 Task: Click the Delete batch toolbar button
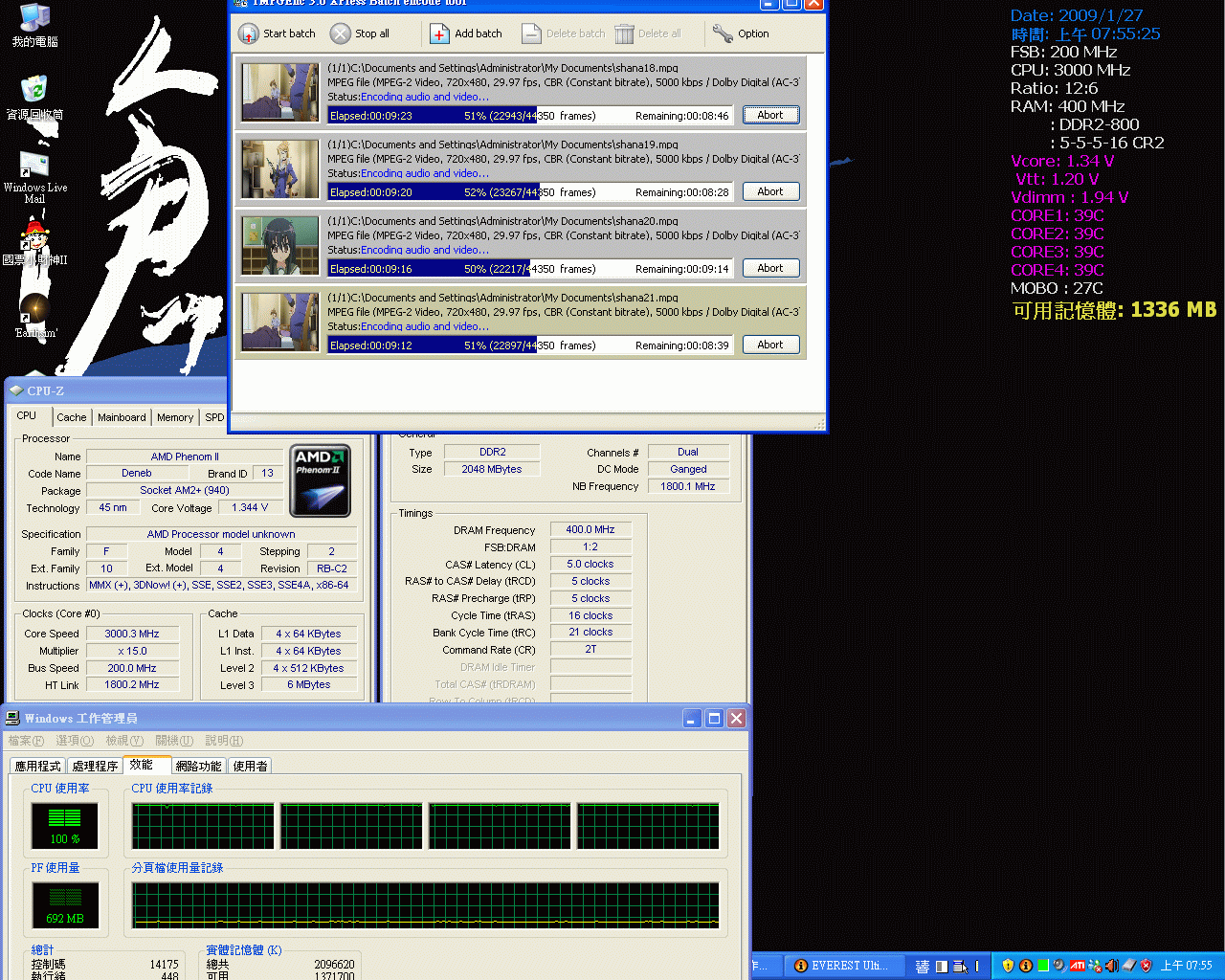coord(563,33)
